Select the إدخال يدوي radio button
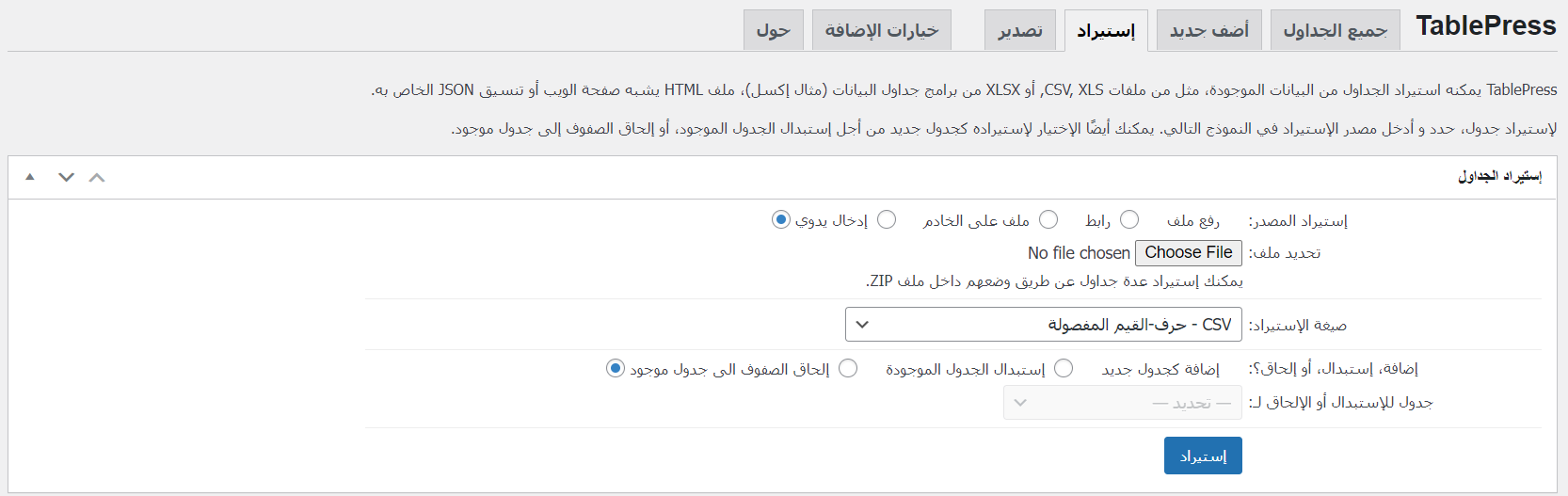 (x=781, y=220)
